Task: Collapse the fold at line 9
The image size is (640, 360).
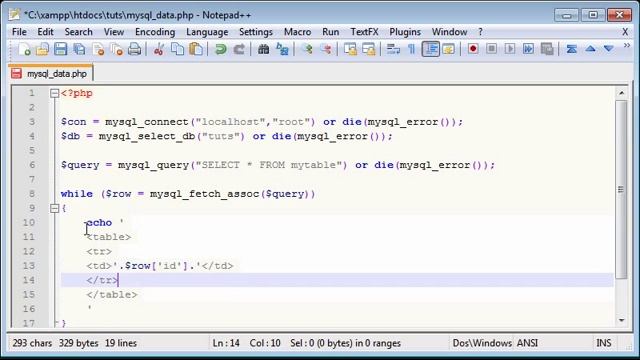Action: tap(54, 209)
